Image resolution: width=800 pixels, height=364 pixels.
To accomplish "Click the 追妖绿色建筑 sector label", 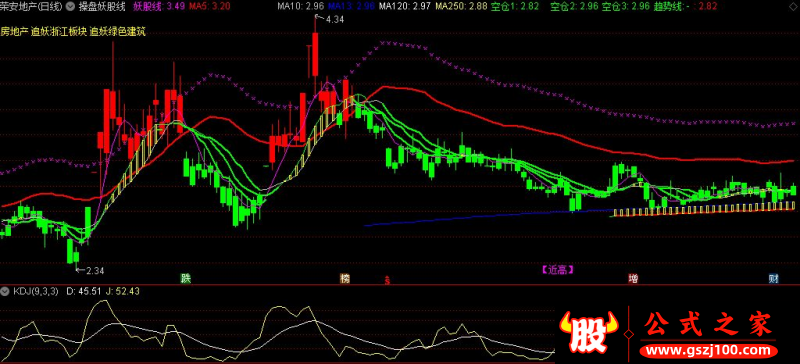I will 118,32.
